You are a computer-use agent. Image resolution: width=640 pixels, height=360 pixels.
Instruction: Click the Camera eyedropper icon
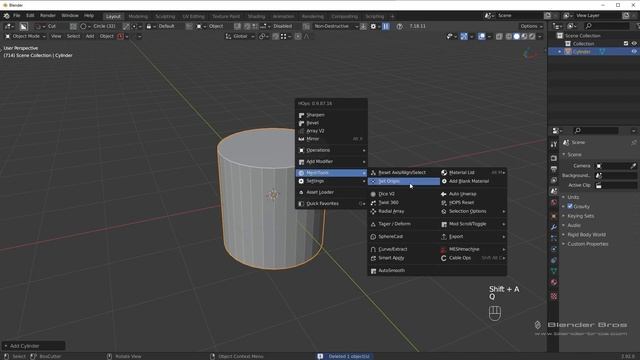point(633,166)
